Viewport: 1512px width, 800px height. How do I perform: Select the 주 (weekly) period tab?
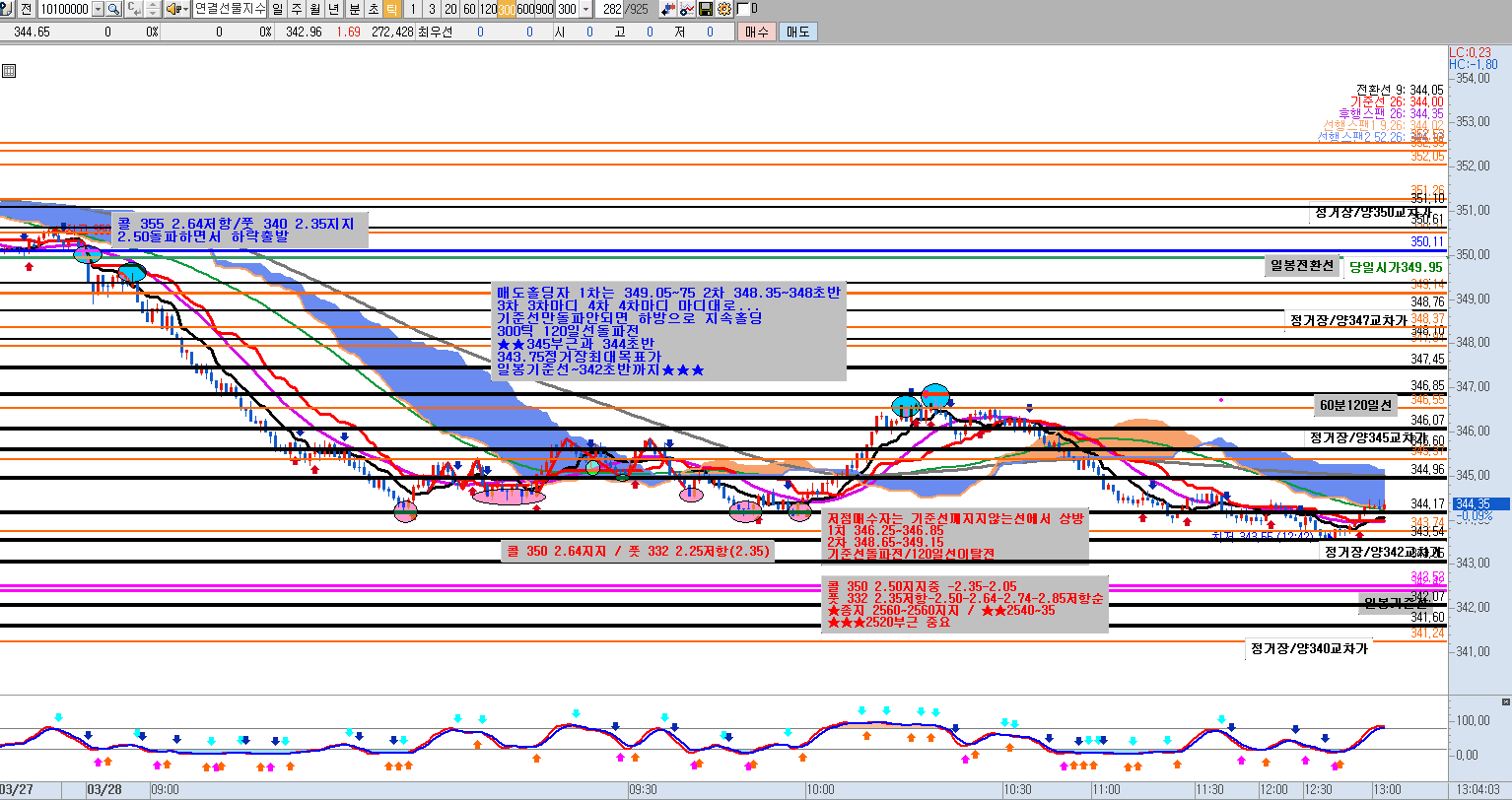[x=296, y=9]
